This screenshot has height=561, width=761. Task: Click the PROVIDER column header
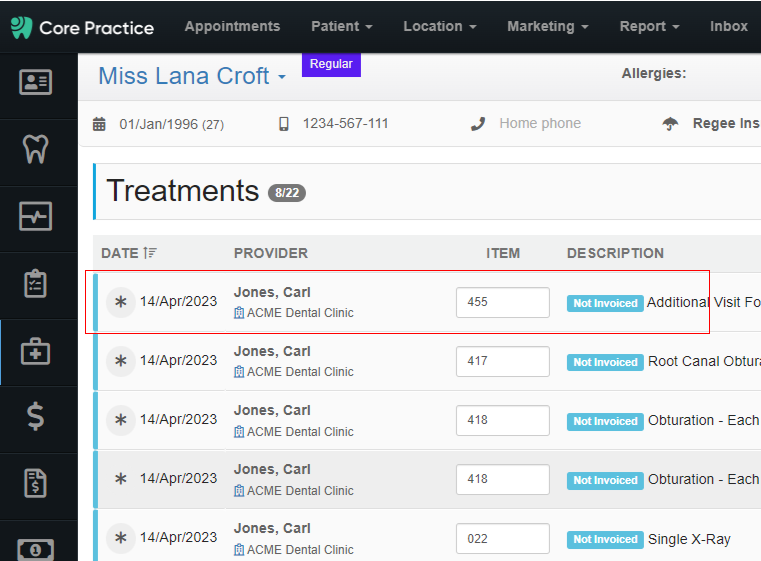[271, 253]
